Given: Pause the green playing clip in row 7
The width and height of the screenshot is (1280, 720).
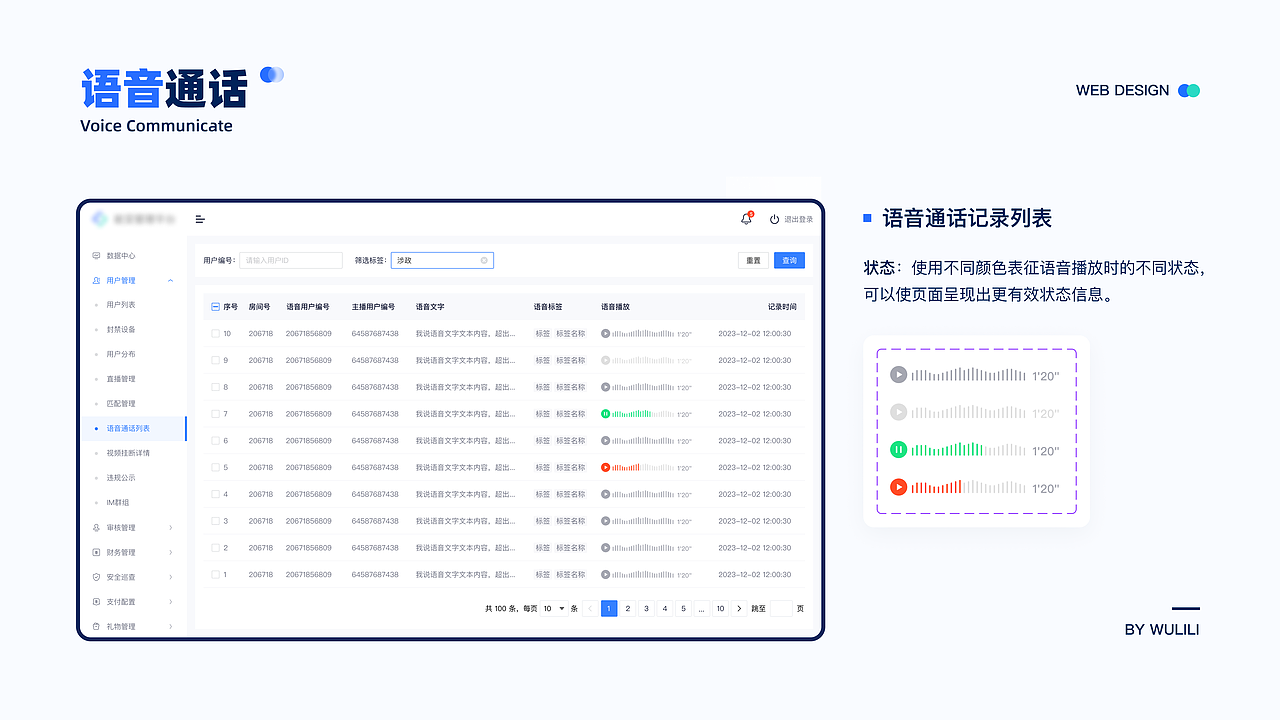Looking at the screenshot, I should click(x=605, y=413).
